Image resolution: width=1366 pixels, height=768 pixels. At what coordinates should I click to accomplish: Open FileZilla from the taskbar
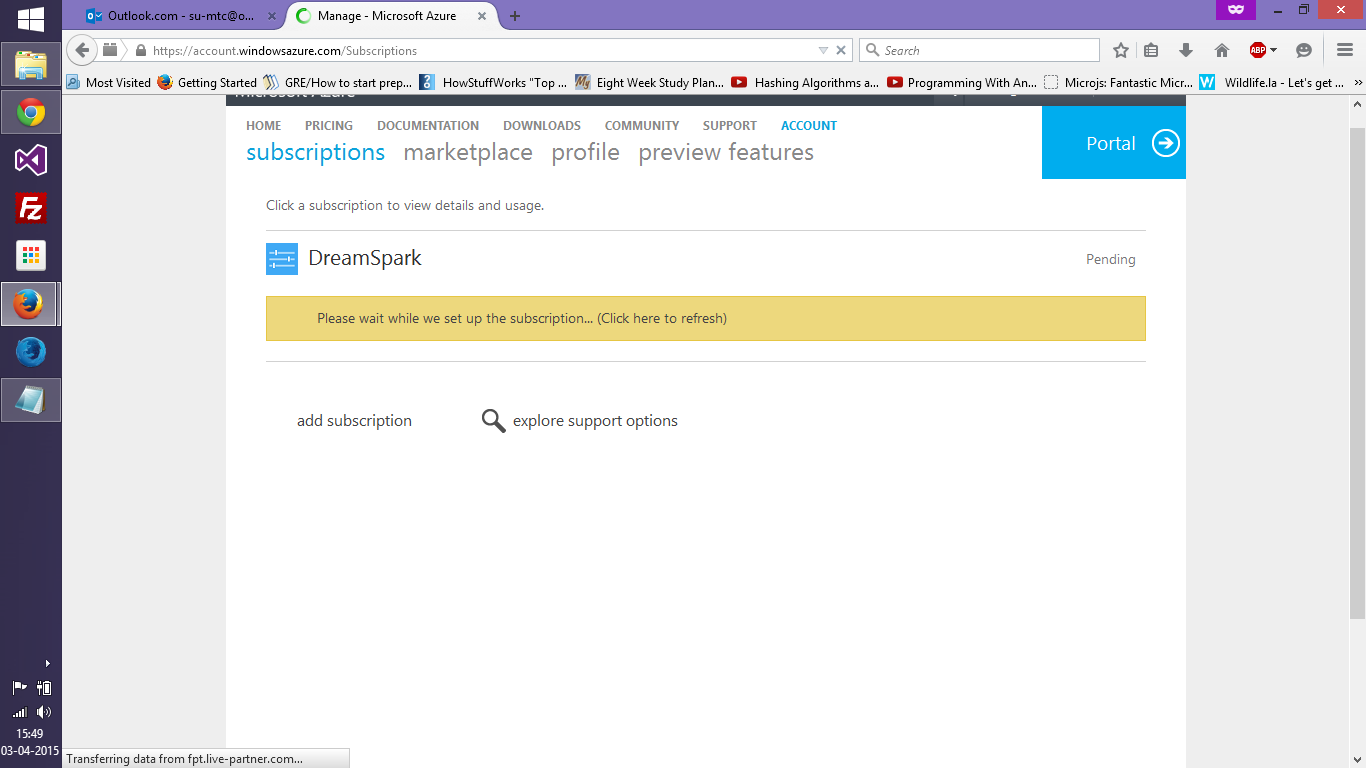[30, 208]
